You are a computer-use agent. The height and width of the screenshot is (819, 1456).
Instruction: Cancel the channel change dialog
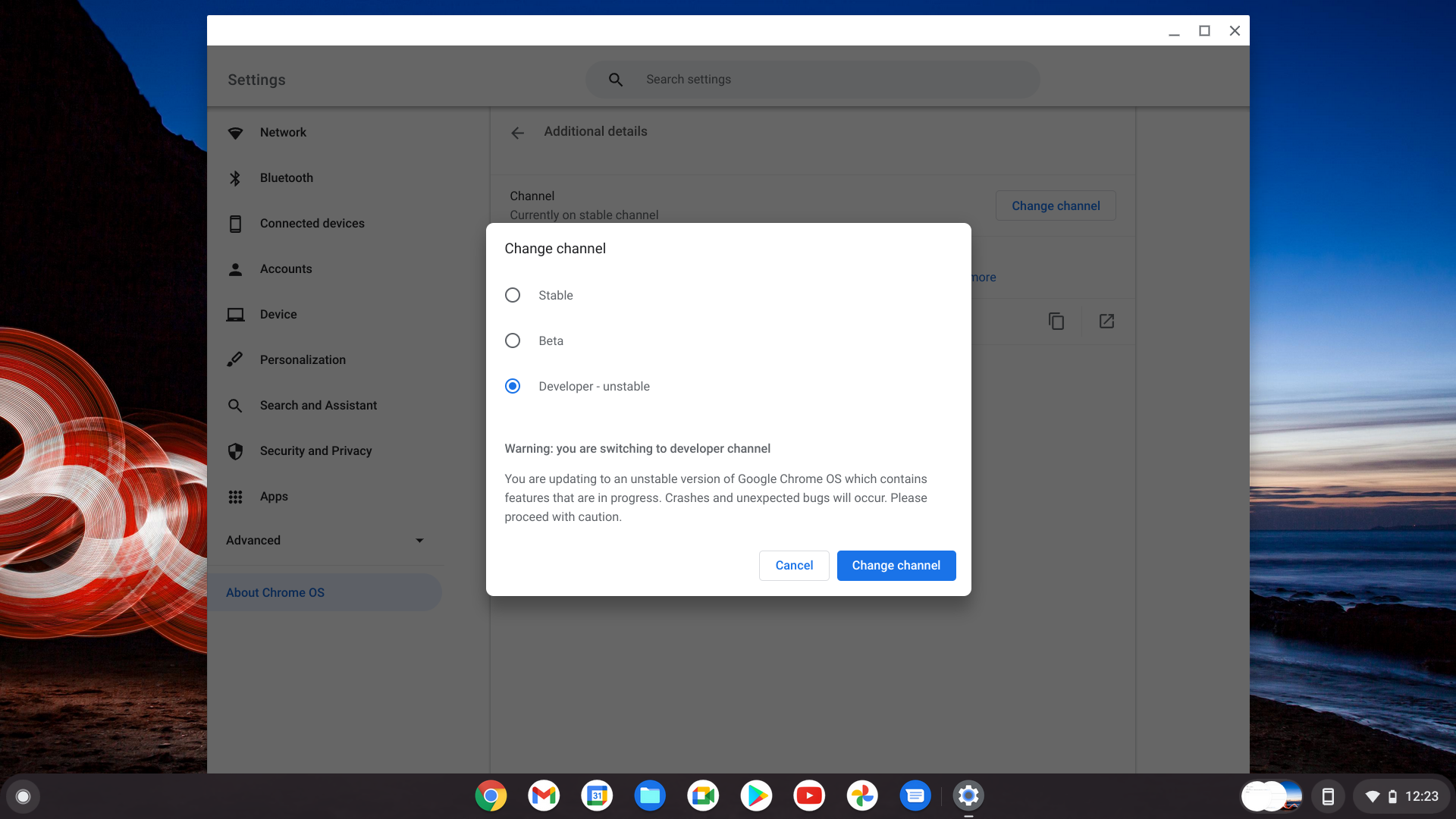[x=794, y=565]
